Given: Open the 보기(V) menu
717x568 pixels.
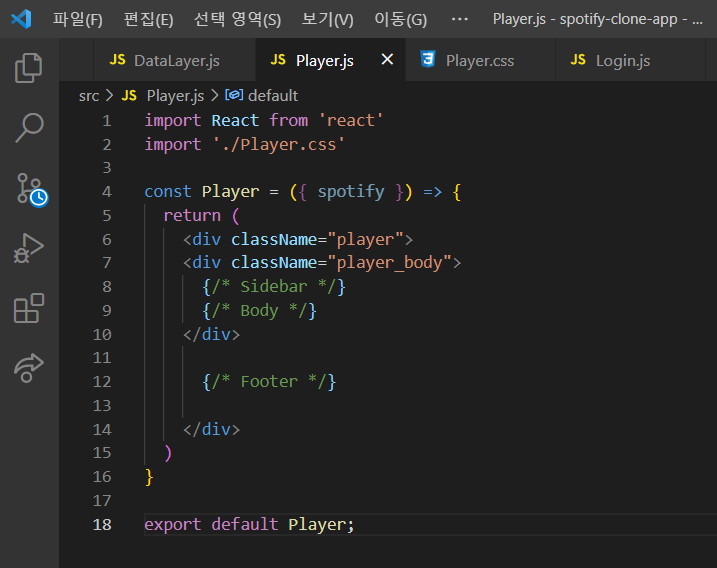Looking at the screenshot, I should 327,19.
